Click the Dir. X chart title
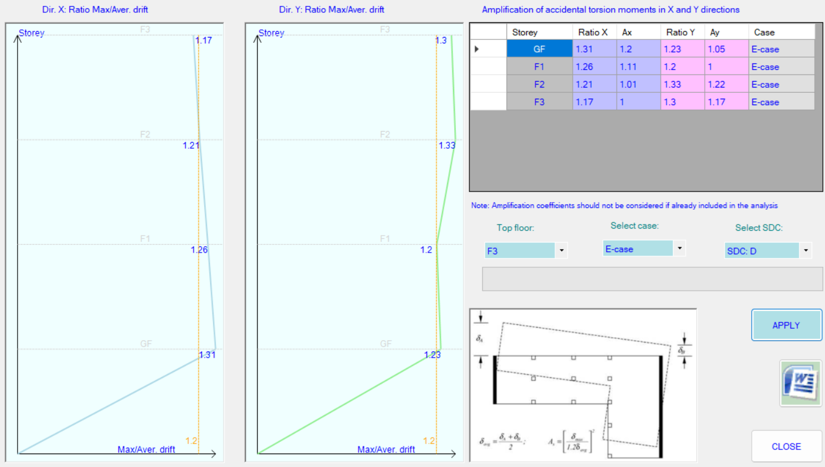Image resolution: width=825 pixels, height=467 pixels. tap(95, 9)
